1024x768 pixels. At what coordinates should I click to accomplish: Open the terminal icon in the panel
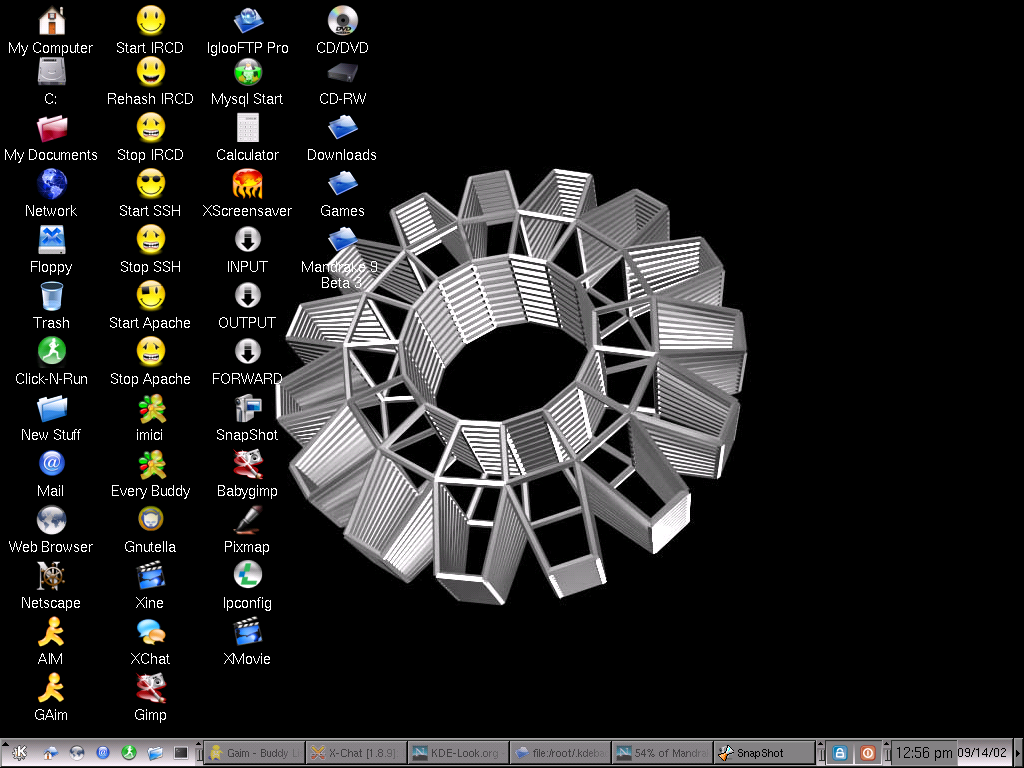(181, 753)
